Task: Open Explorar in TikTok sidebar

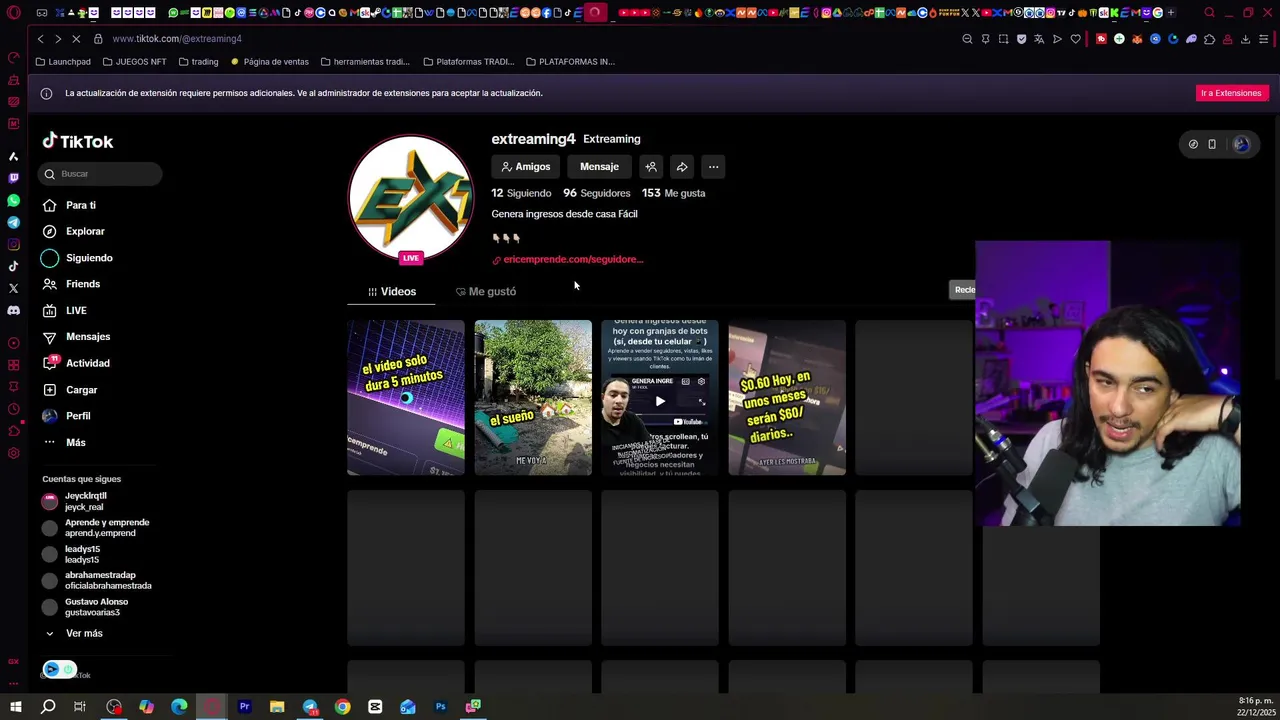Action: click(74, 231)
